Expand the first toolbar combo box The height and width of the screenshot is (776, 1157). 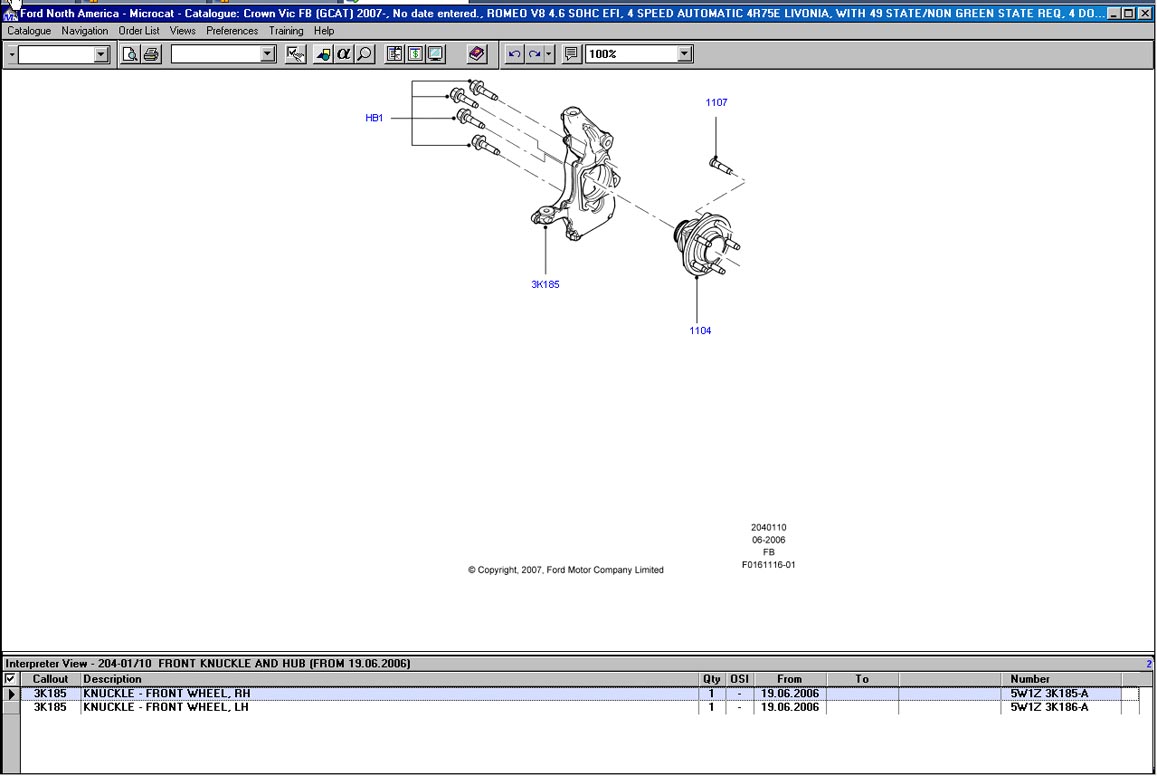101,54
